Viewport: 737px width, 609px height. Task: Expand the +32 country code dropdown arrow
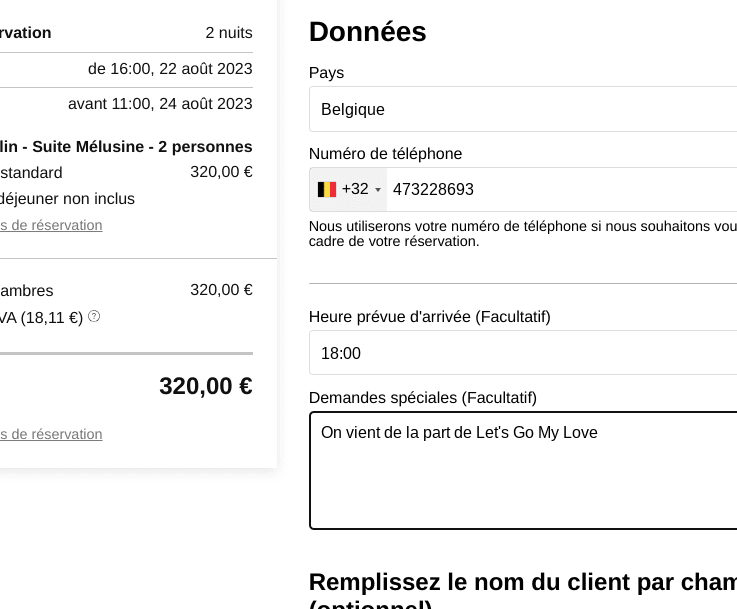(x=377, y=190)
